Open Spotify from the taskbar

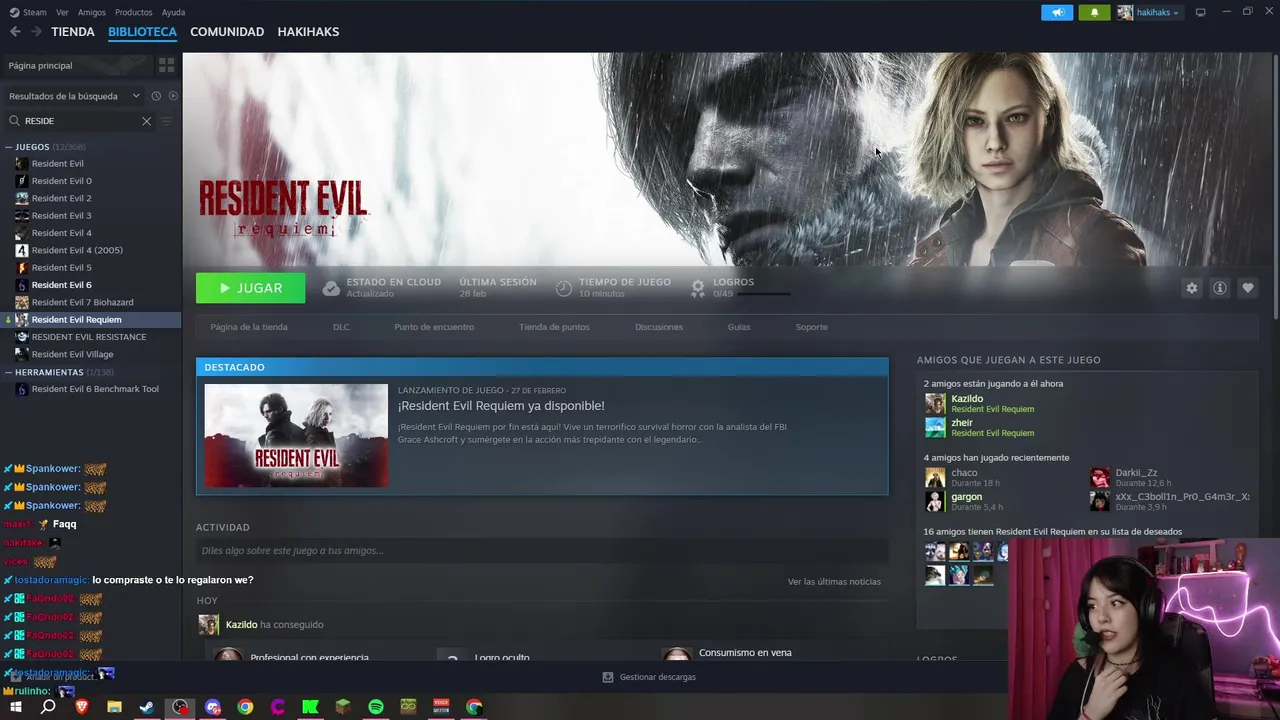pos(376,707)
